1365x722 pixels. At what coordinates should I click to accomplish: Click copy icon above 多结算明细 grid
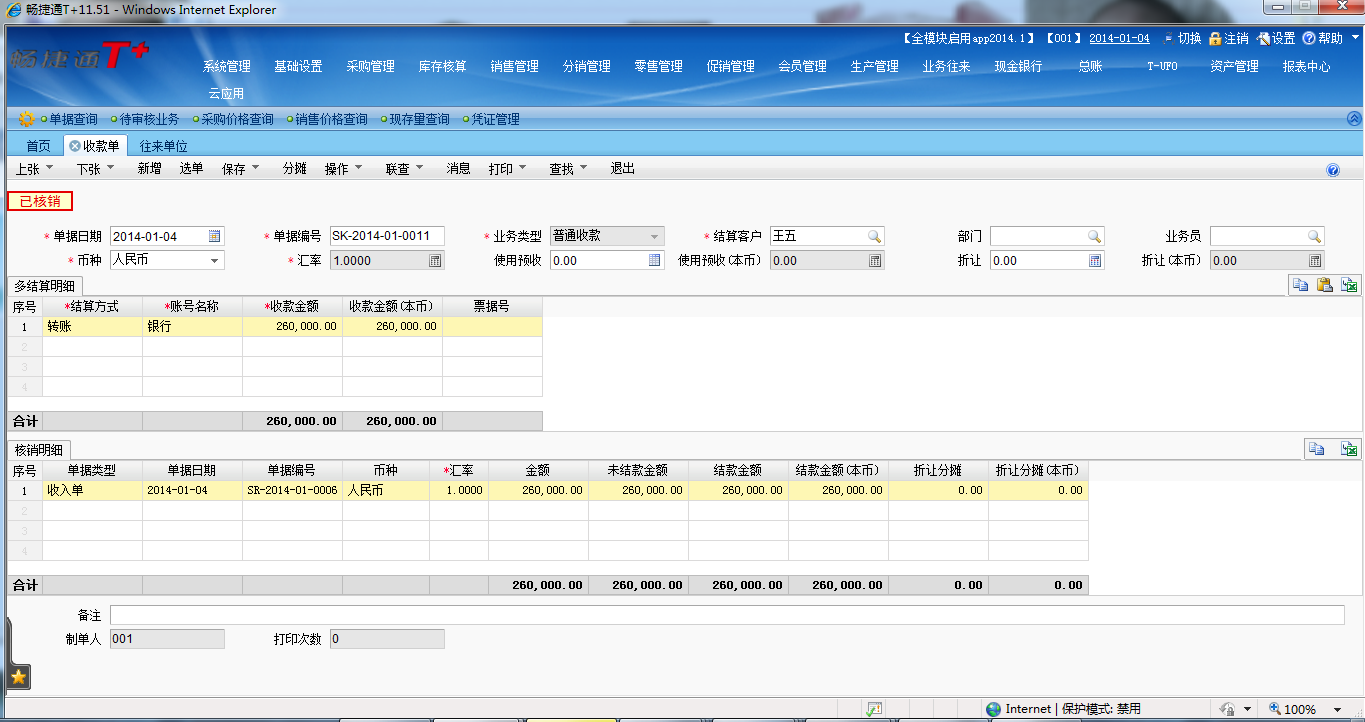(1300, 285)
